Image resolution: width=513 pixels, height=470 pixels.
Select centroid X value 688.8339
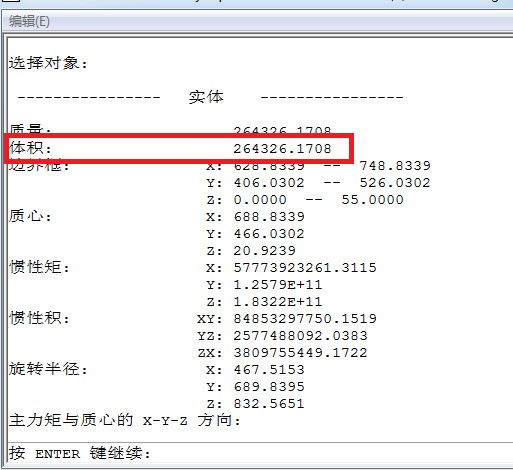pyautogui.click(x=269, y=217)
